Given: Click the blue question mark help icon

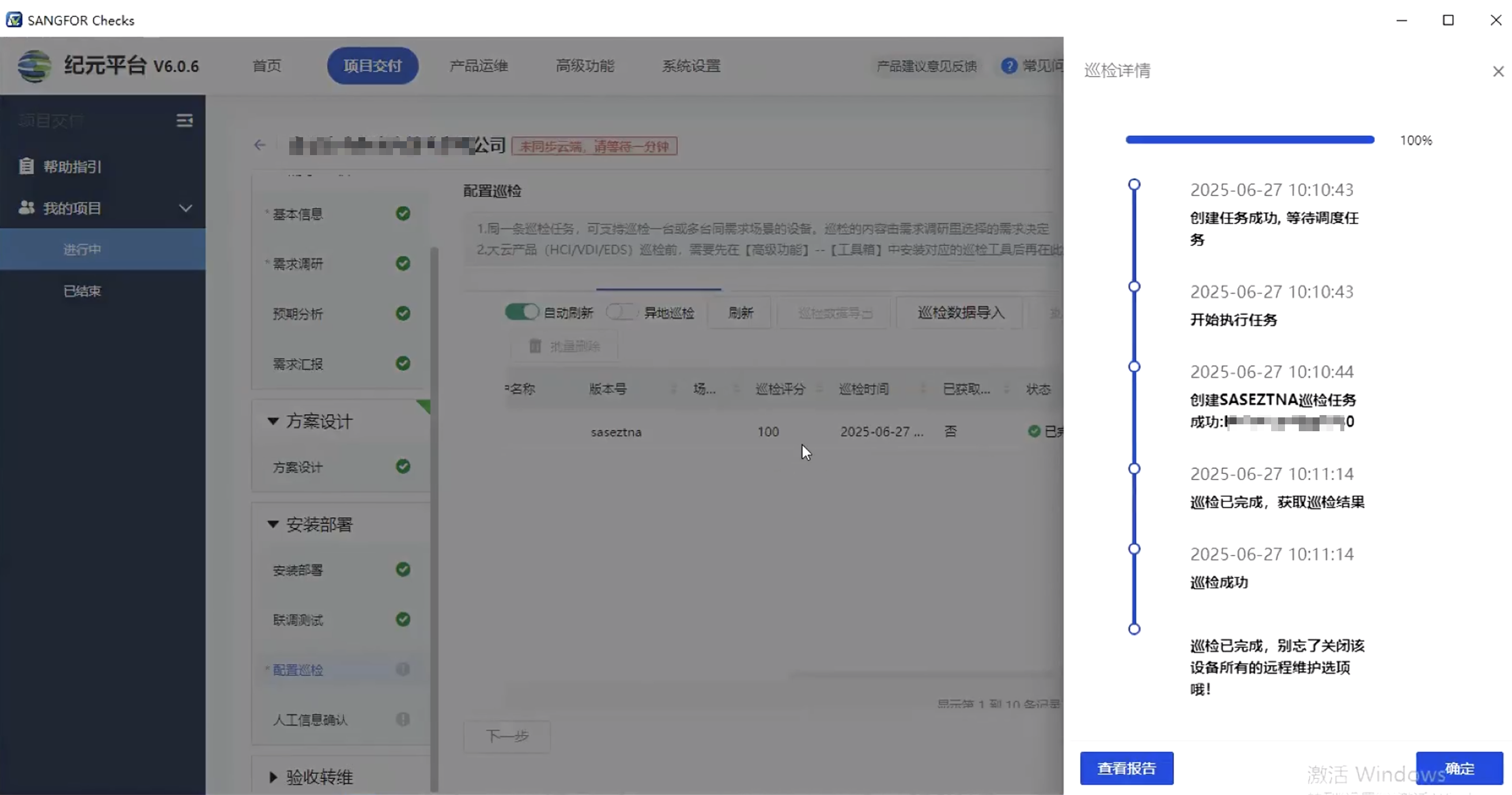Looking at the screenshot, I should coord(1009,66).
